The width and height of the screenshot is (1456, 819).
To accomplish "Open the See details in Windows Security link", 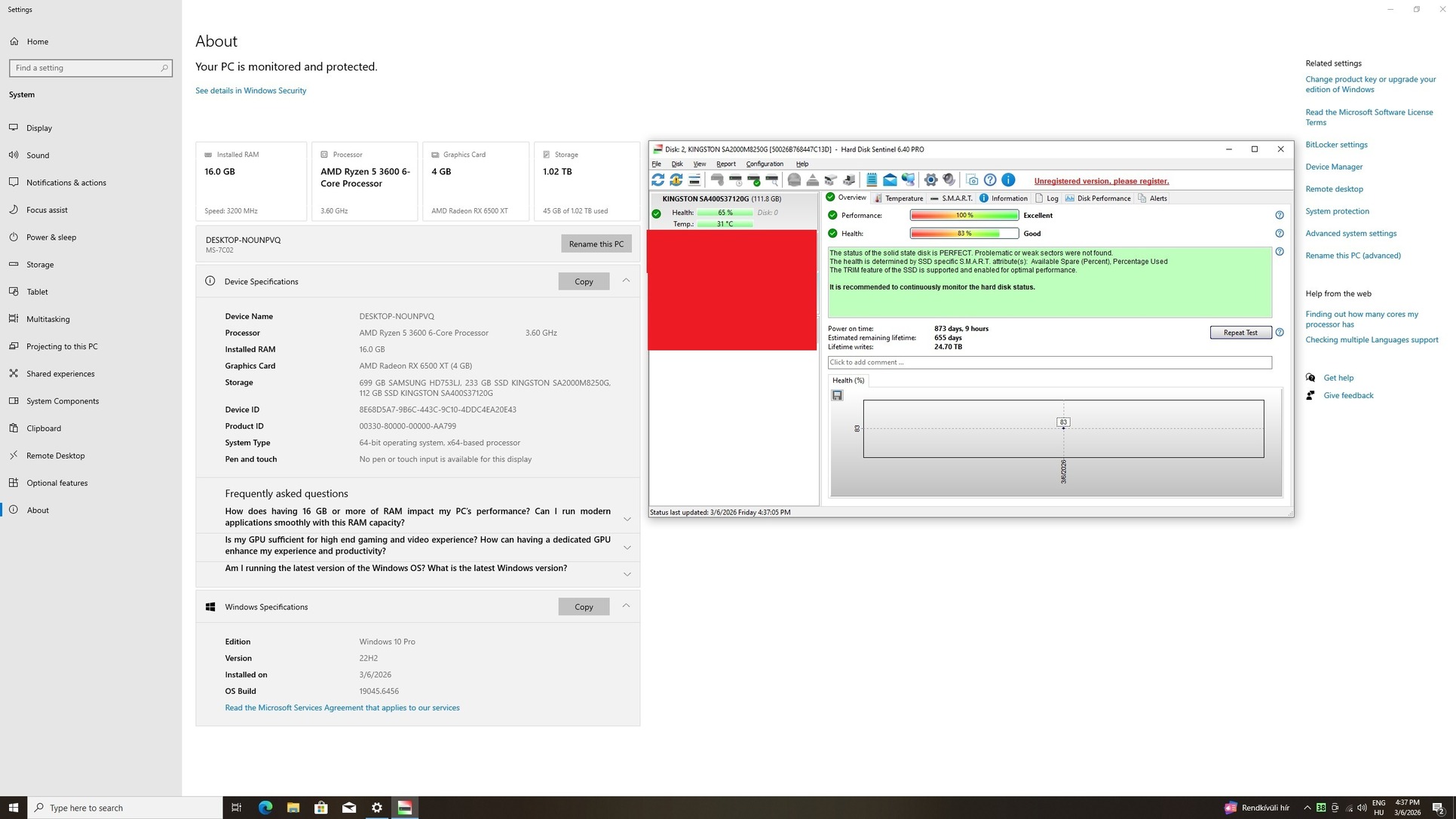I will pyautogui.click(x=250, y=90).
